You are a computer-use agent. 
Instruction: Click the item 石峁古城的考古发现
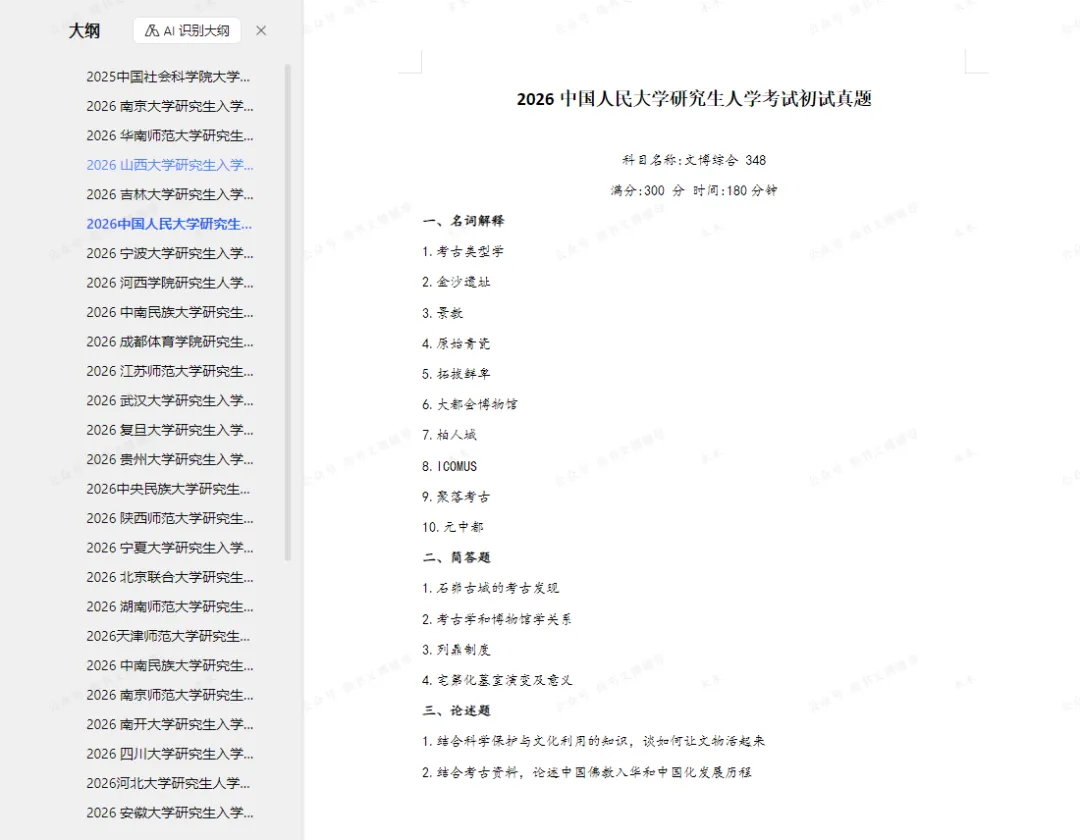490,589
